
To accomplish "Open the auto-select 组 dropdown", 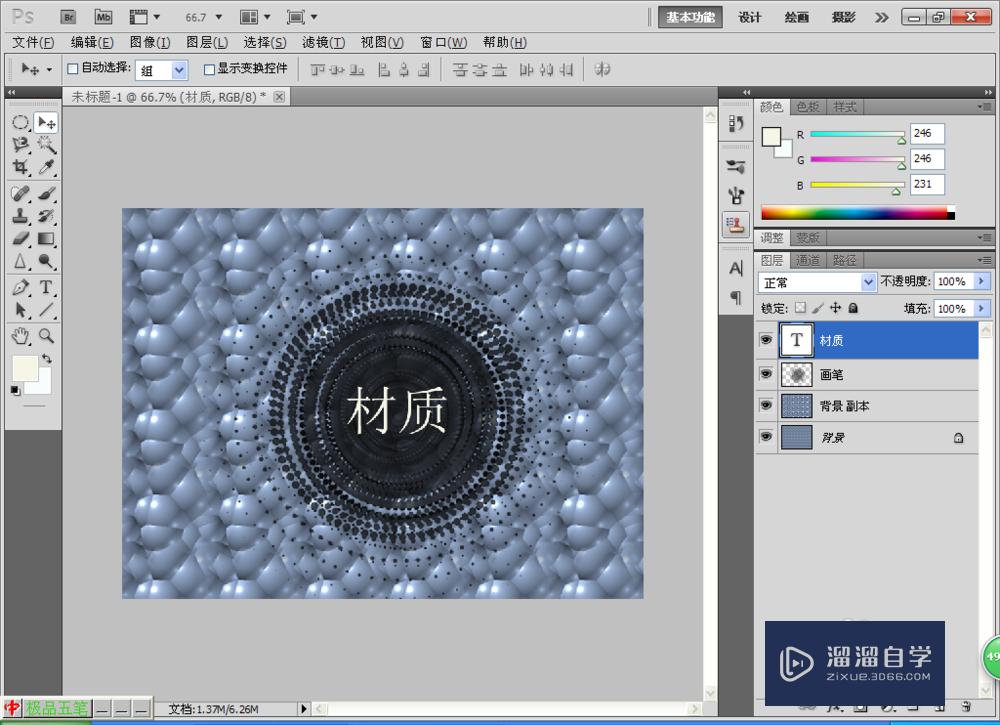I will coord(179,70).
